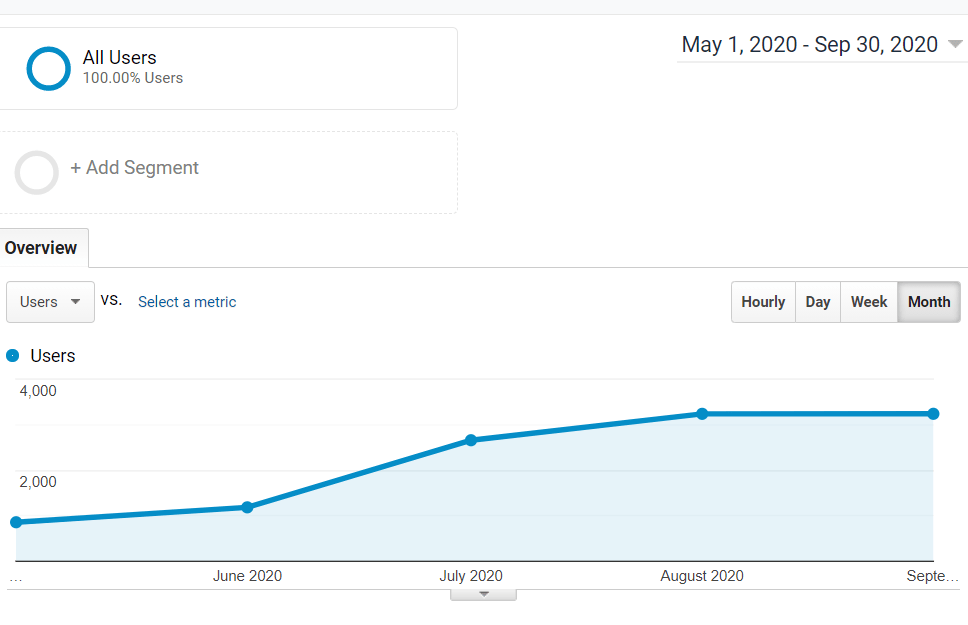Click the September data point on the chart
This screenshot has height=625, width=968.
pyautogui.click(x=933, y=412)
